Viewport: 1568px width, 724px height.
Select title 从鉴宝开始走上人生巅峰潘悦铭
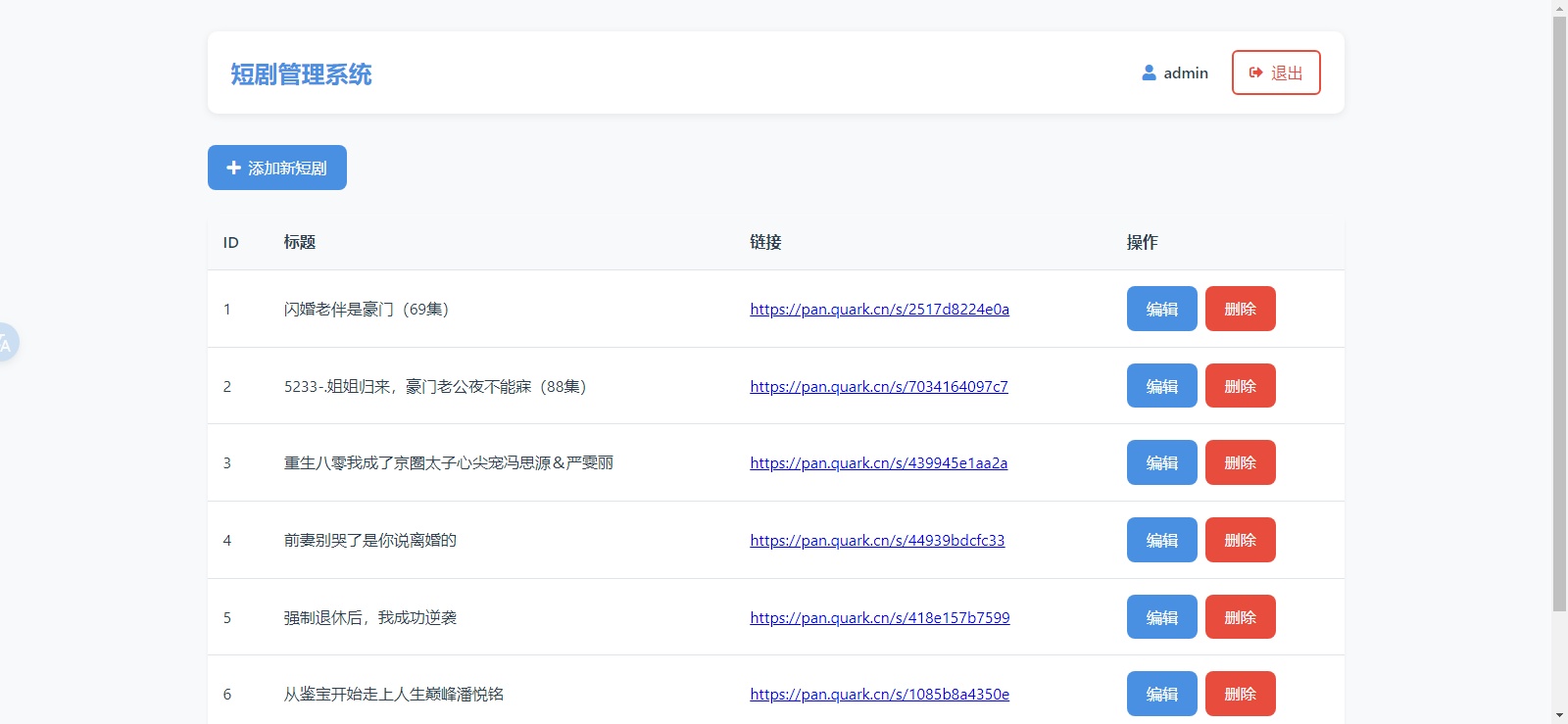394,695
